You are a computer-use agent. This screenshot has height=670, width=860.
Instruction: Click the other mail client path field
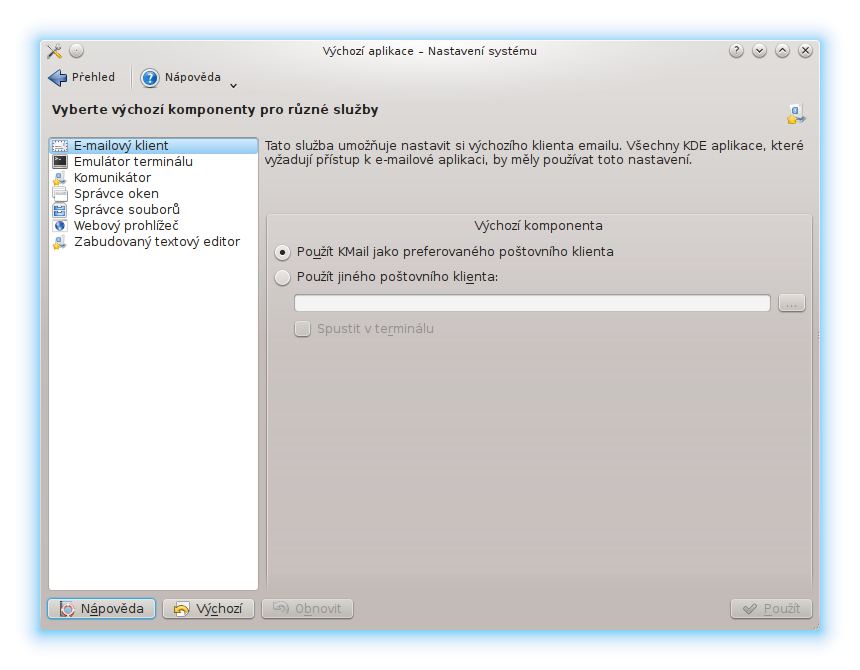tap(532, 303)
